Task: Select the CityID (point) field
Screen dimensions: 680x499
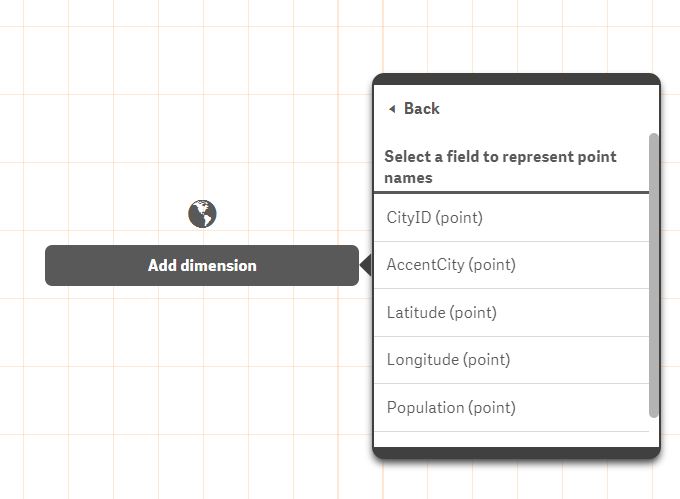Action: pos(434,217)
